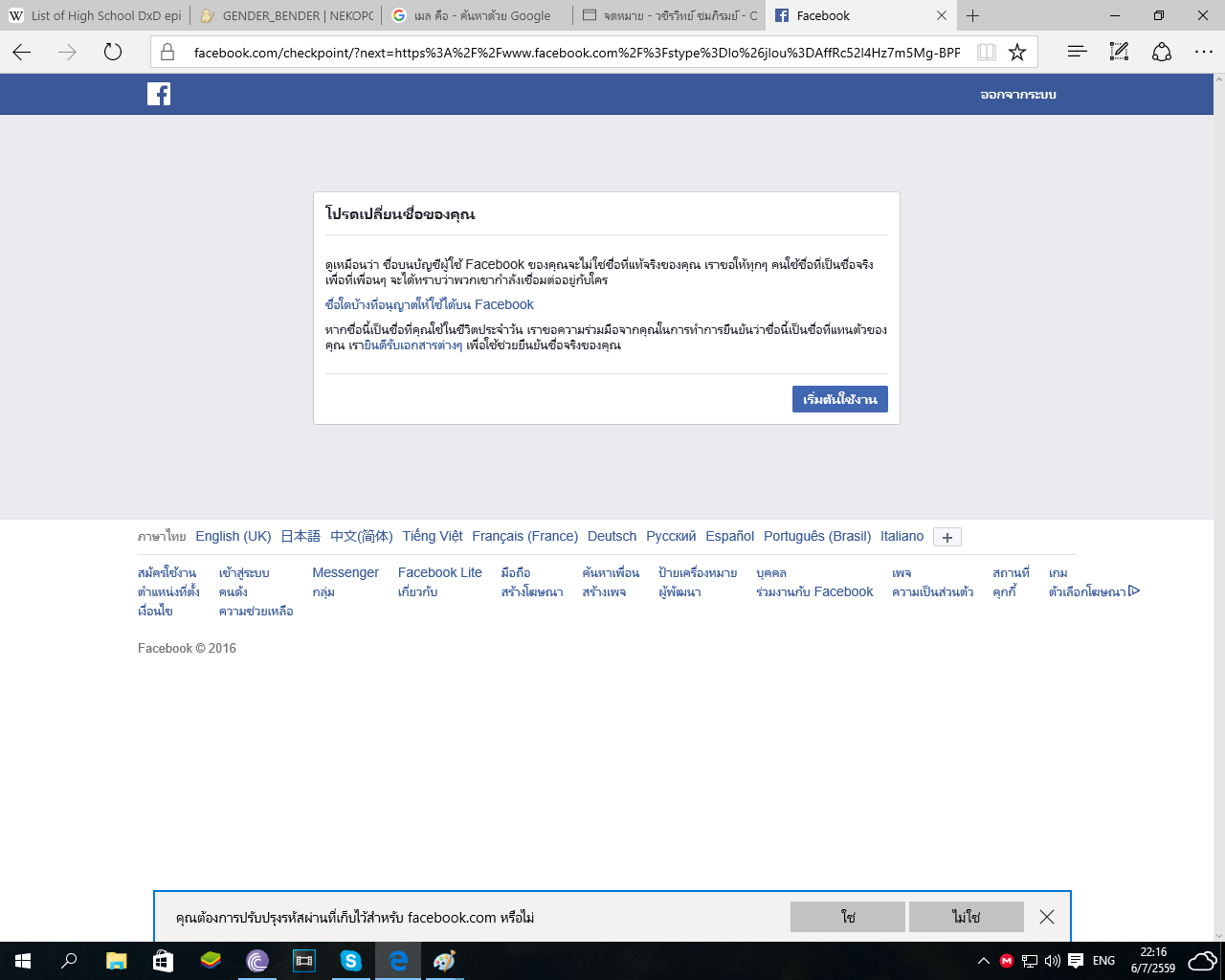Viewport: 1225px width, 980px height.
Task: Click the padlock site security icon
Action: point(167,53)
